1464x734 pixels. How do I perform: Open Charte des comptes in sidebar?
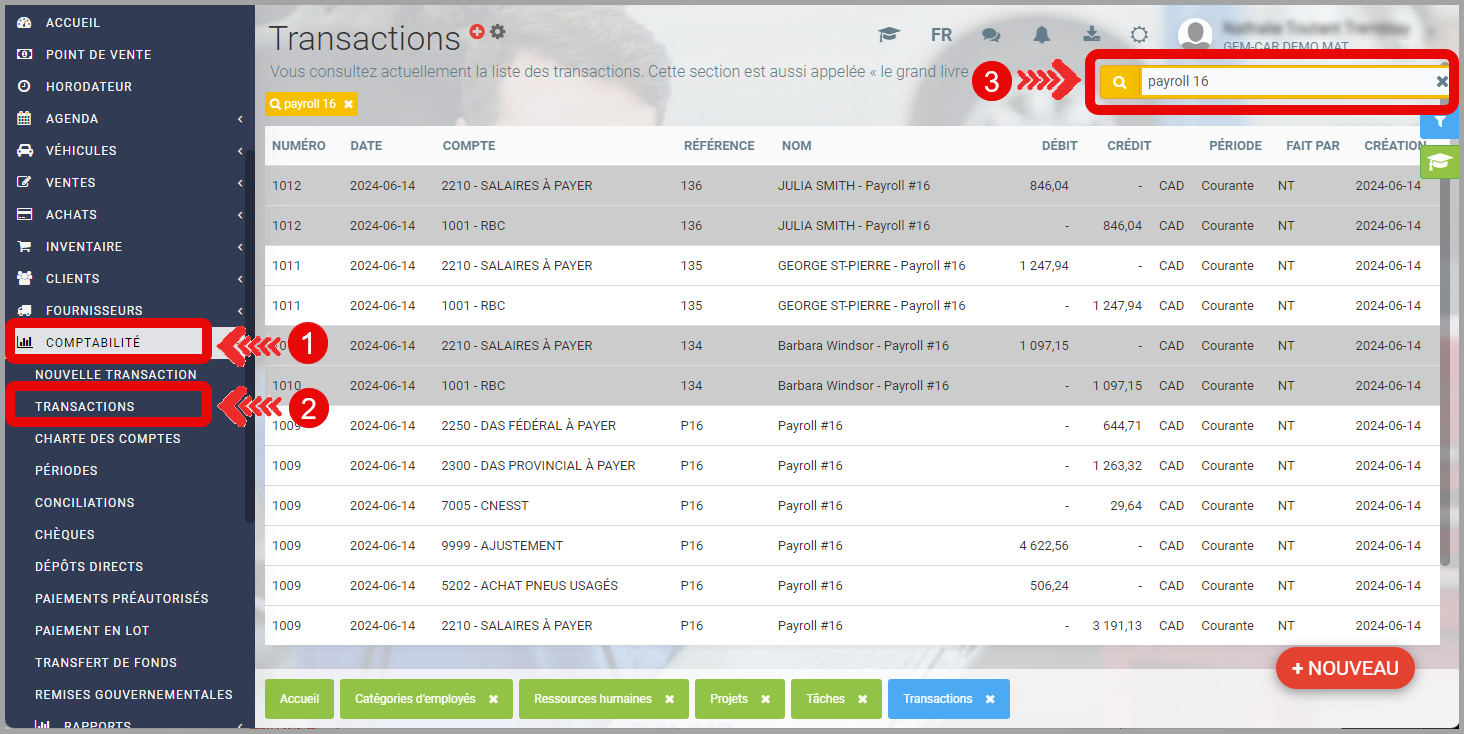pyautogui.click(x=108, y=439)
